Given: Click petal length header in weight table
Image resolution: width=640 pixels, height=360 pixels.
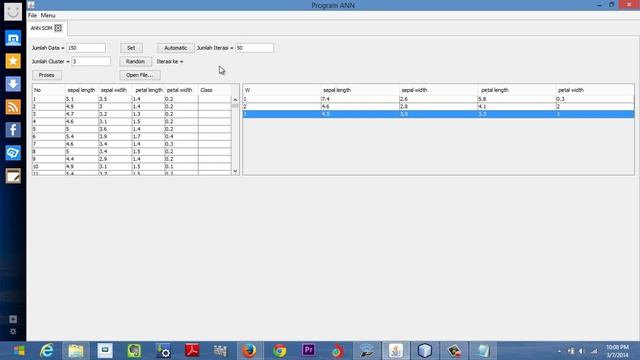Looking at the screenshot, I should point(516,90).
